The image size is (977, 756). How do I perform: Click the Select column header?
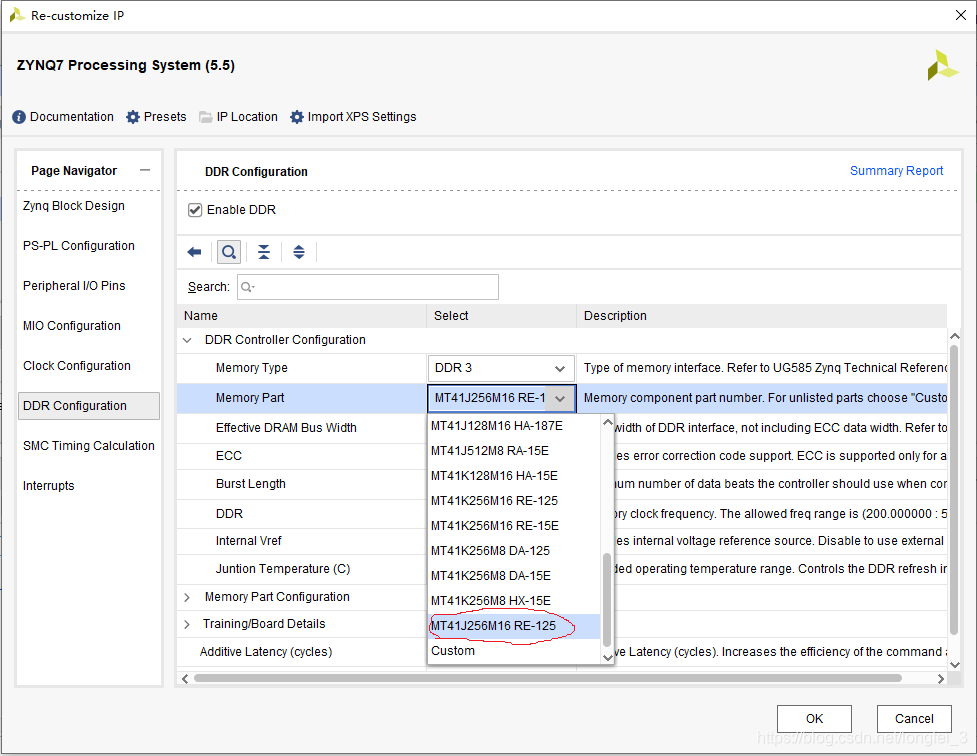(x=501, y=316)
